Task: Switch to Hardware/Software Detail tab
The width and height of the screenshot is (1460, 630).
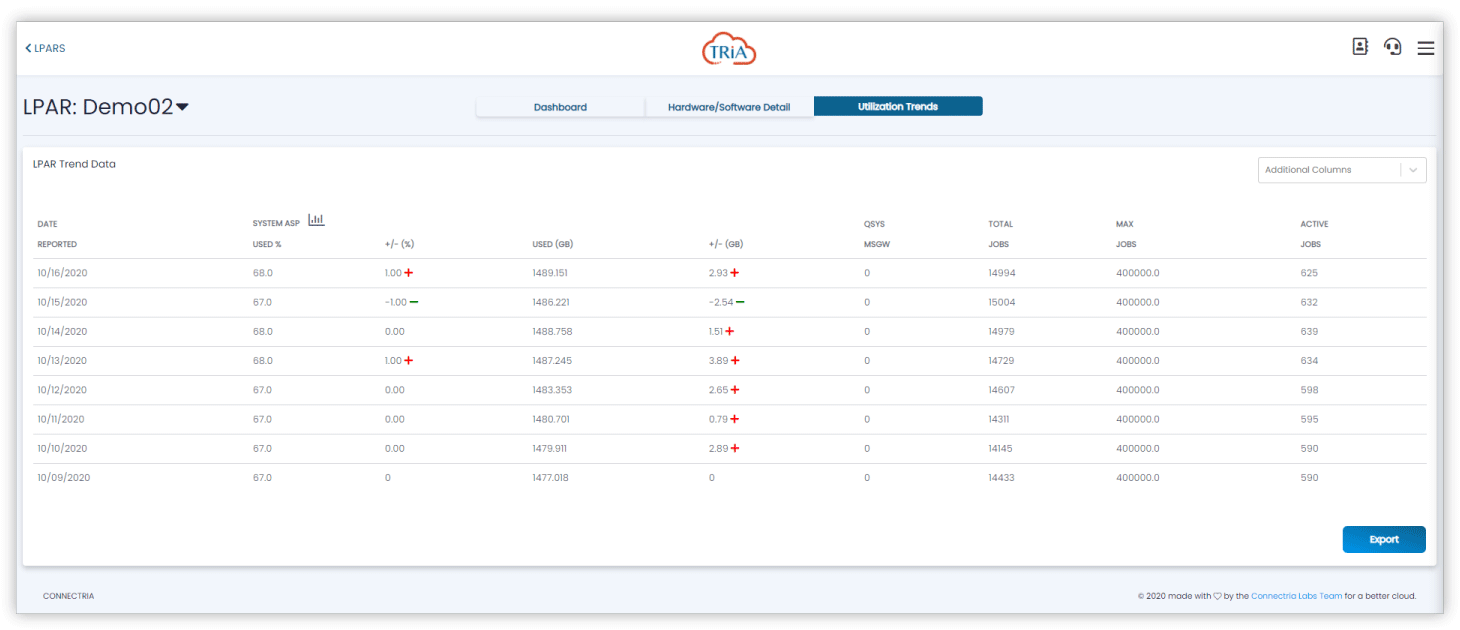Action: click(x=729, y=107)
